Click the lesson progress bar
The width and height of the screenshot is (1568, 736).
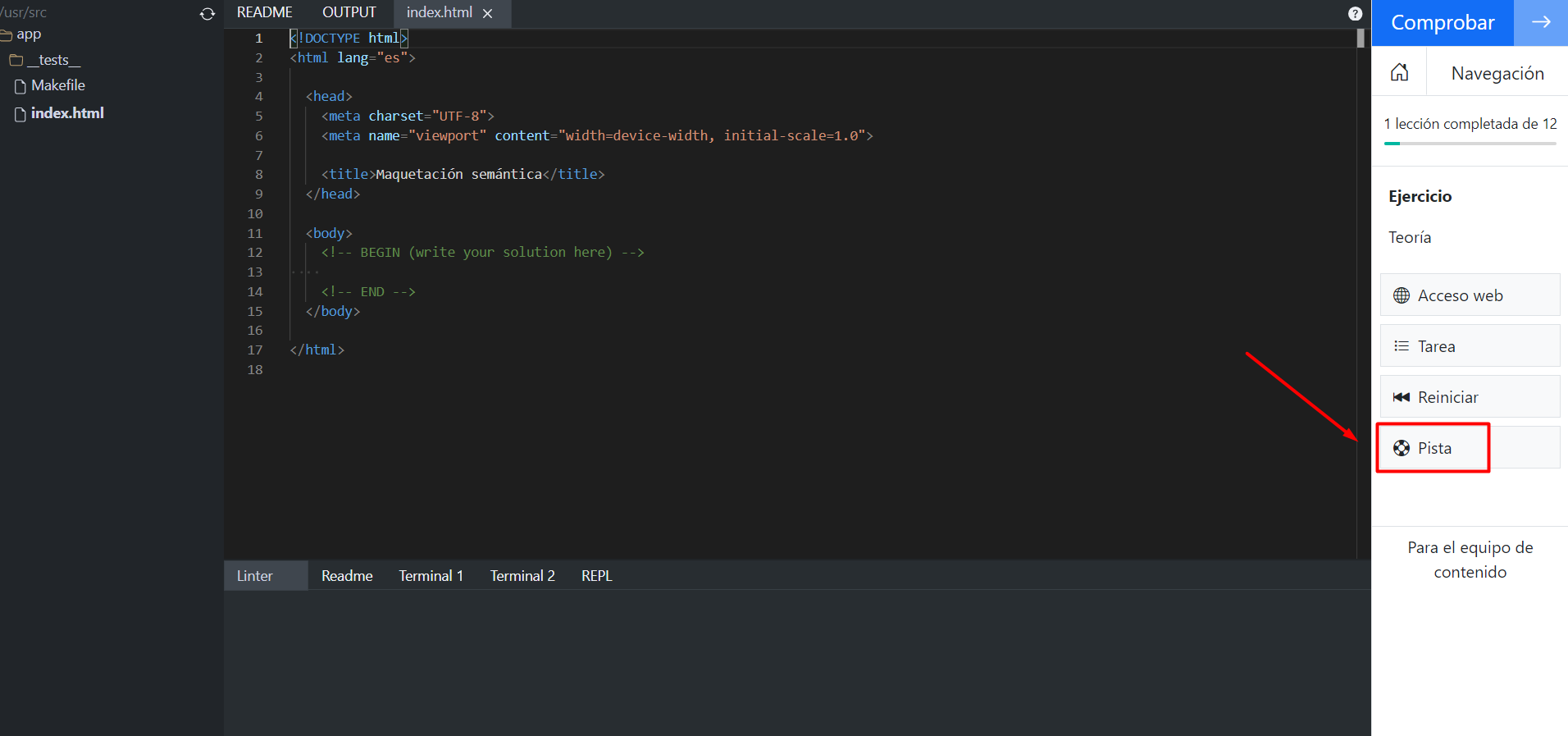click(x=1470, y=144)
